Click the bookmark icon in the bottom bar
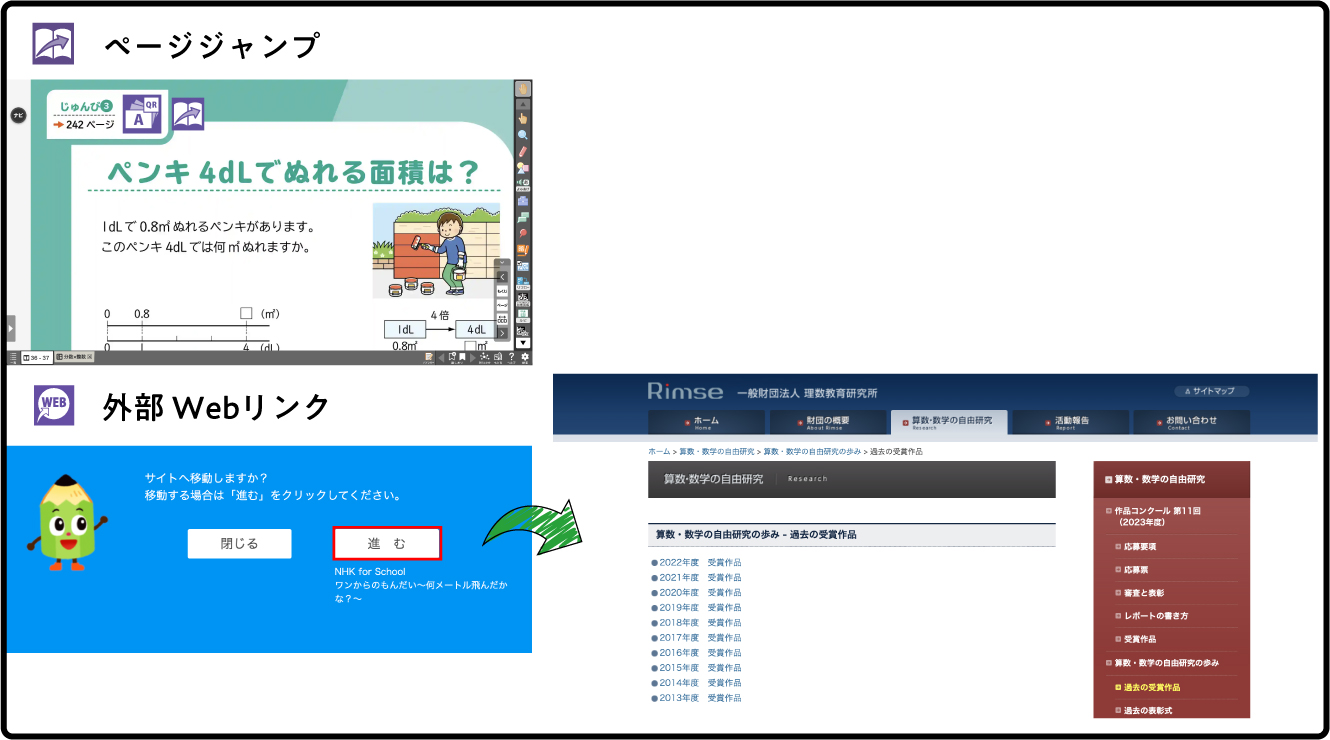The image size is (1330, 740). (462, 357)
